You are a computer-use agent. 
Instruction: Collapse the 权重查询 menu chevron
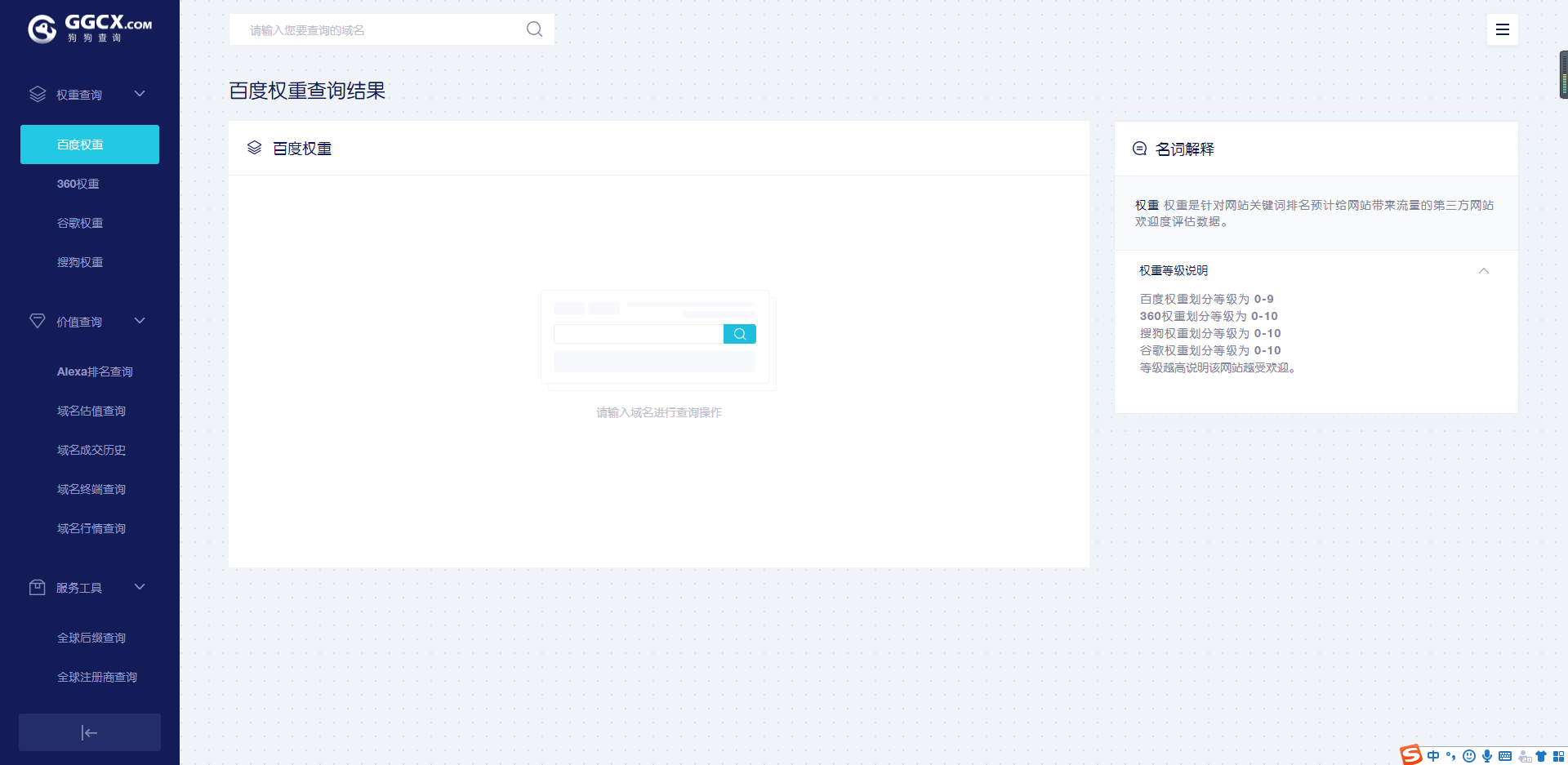tap(140, 94)
